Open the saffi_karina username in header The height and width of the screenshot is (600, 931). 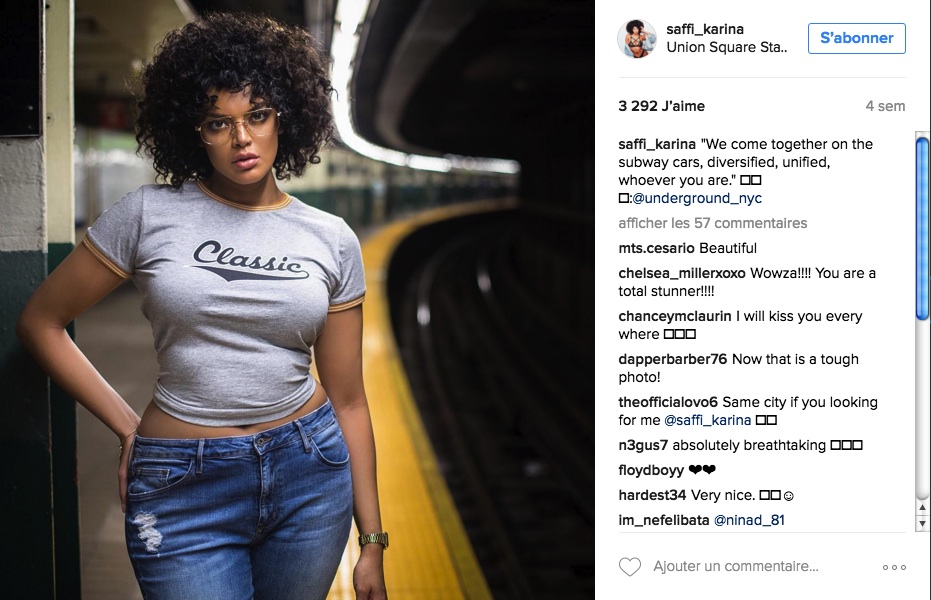[x=705, y=29]
